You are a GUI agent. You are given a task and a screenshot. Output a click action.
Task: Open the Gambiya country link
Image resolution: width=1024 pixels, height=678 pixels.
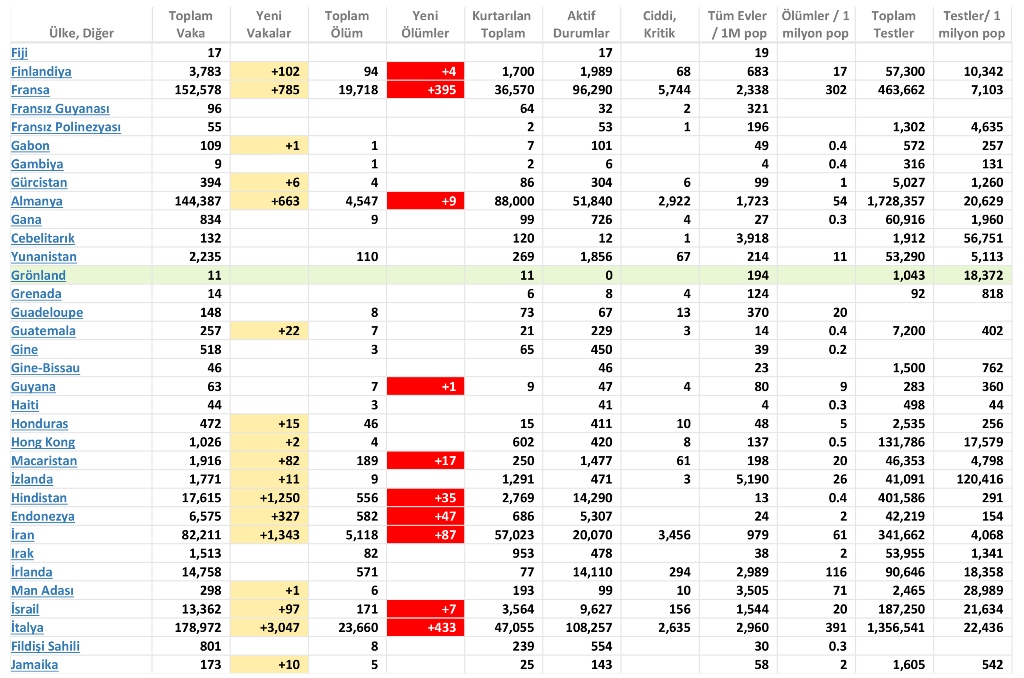coord(37,164)
